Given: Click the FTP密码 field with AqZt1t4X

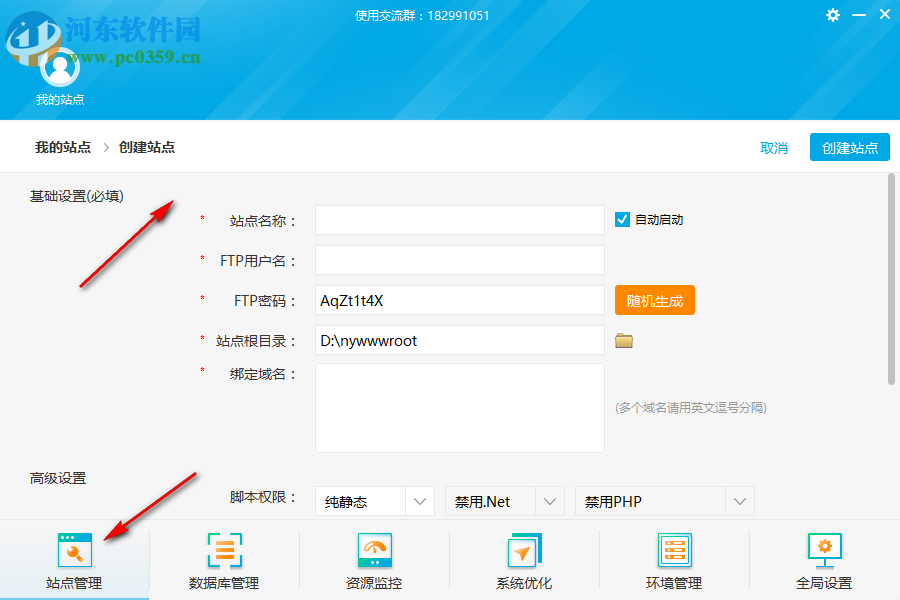Looking at the screenshot, I should [x=460, y=300].
